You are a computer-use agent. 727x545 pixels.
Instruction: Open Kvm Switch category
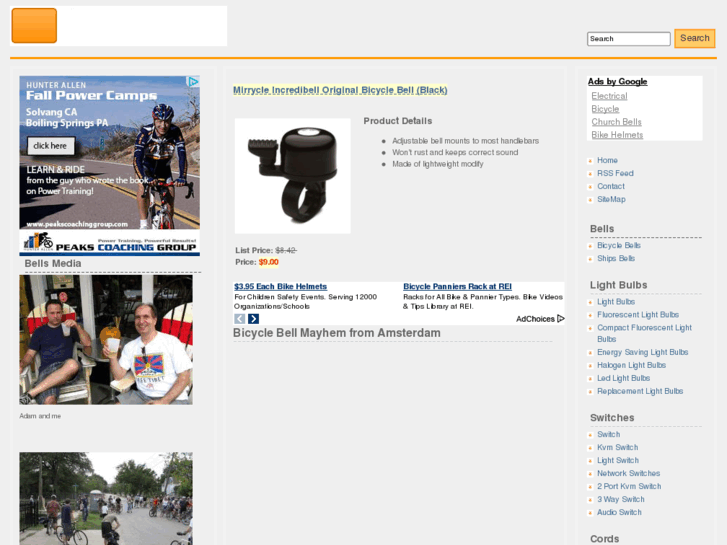pyautogui.click(x=617, y=448)
